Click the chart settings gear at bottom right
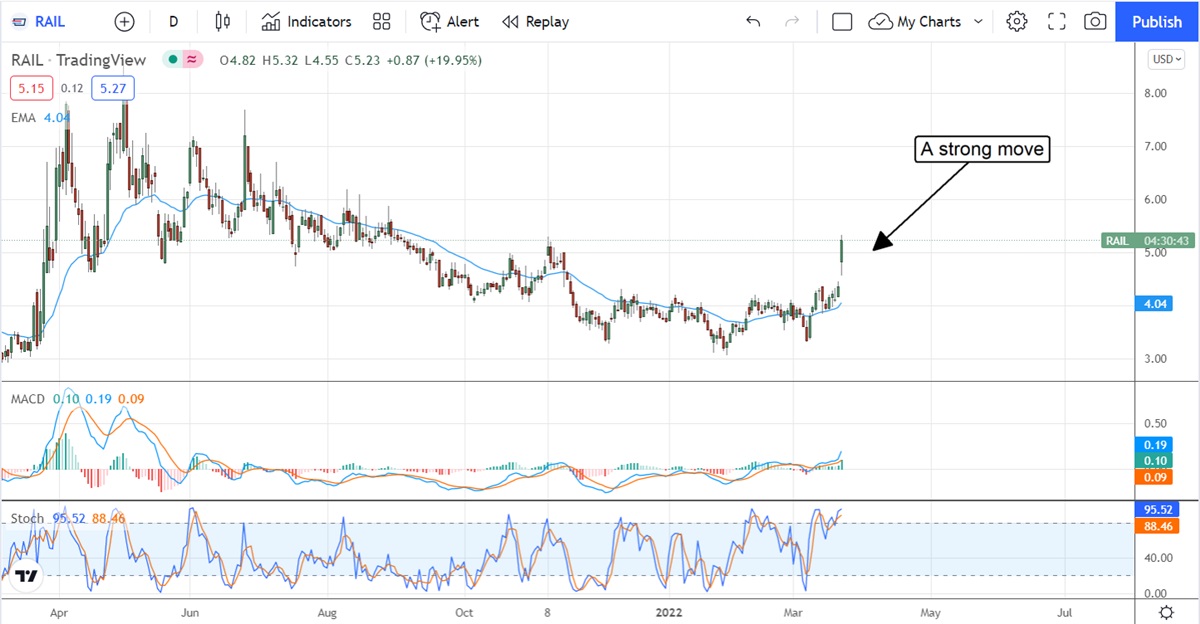The width and height of the screenshot is (1200, 624). [1165, 611]
